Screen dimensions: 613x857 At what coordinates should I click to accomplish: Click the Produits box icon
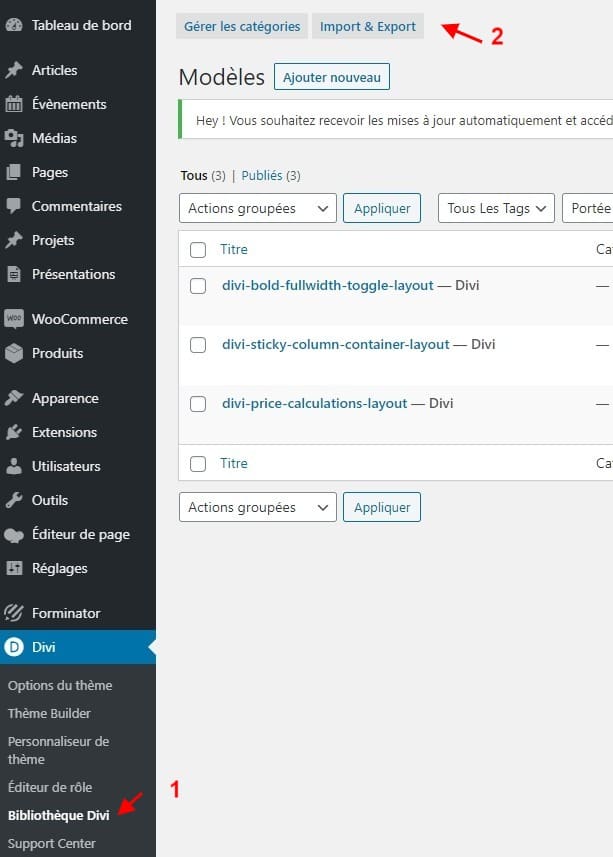(14, 353)
